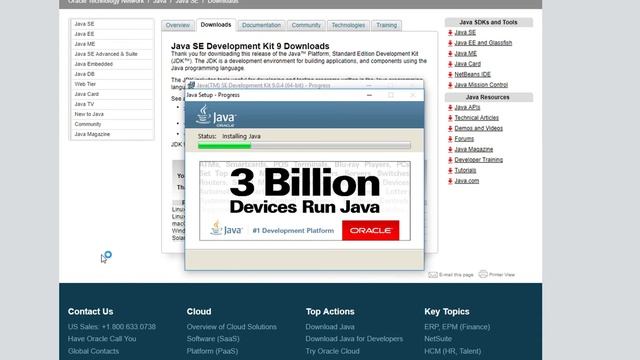Image resolution: width=640 pixels, height=360 pixels.
Task: Open Try Oracle Cloud footer link
Action: [333, 351]
